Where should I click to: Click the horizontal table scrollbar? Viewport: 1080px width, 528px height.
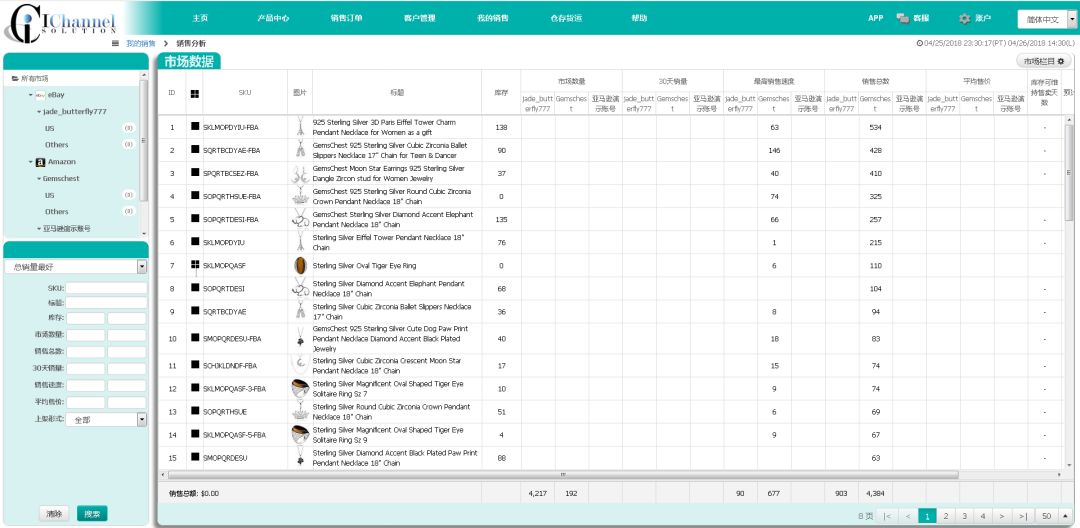[562, 475]
